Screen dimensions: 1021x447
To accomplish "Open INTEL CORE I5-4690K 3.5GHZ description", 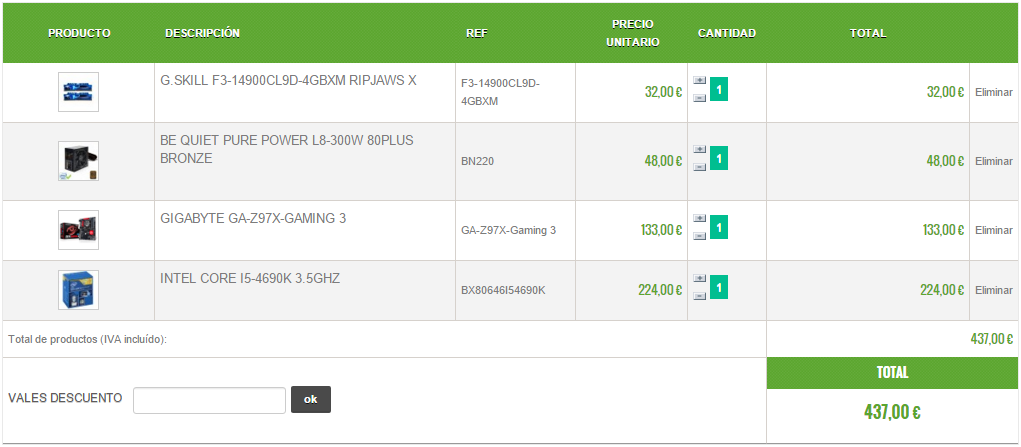I will (250, 278).
